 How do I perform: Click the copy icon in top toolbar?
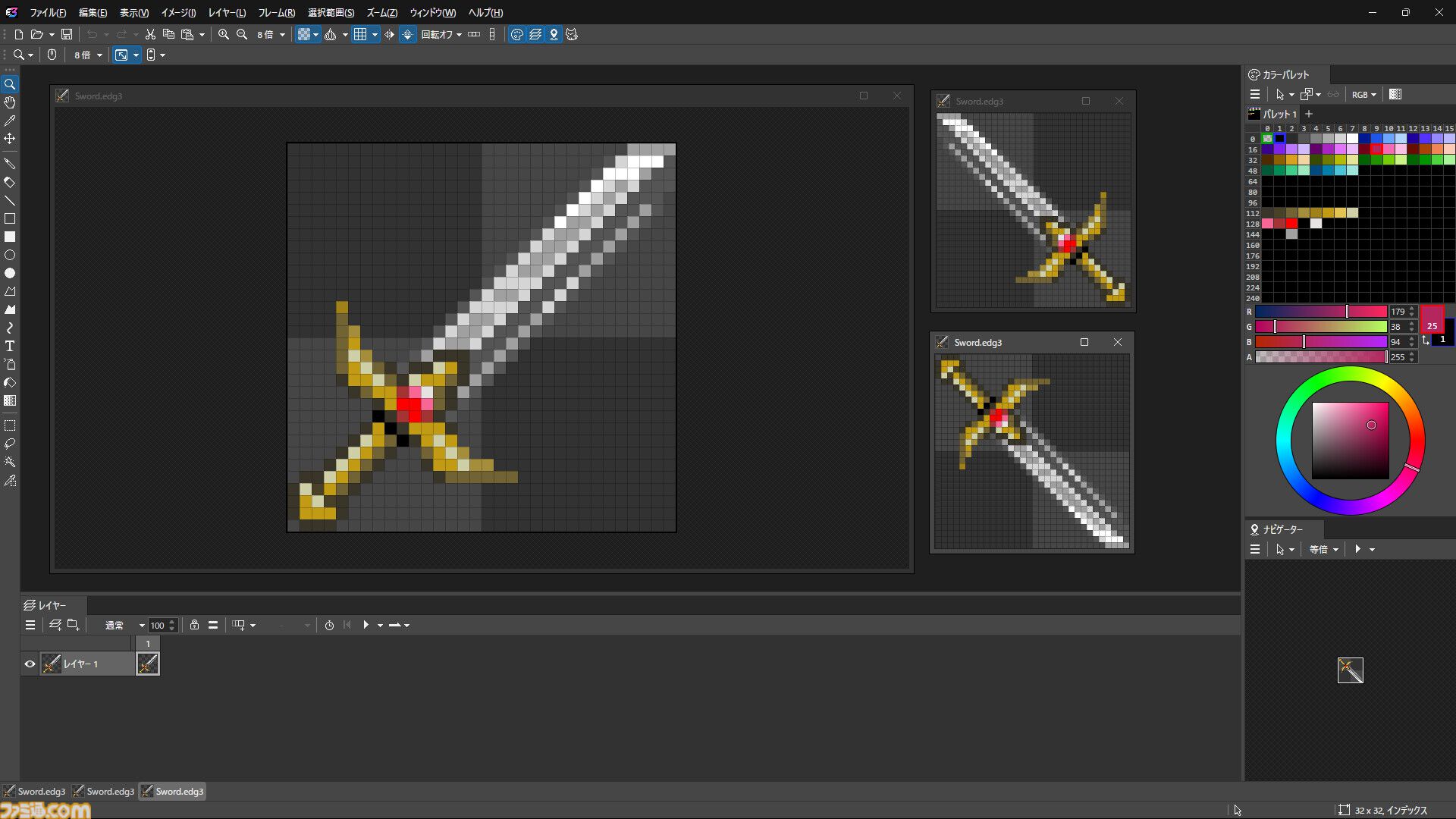(168, 34)
